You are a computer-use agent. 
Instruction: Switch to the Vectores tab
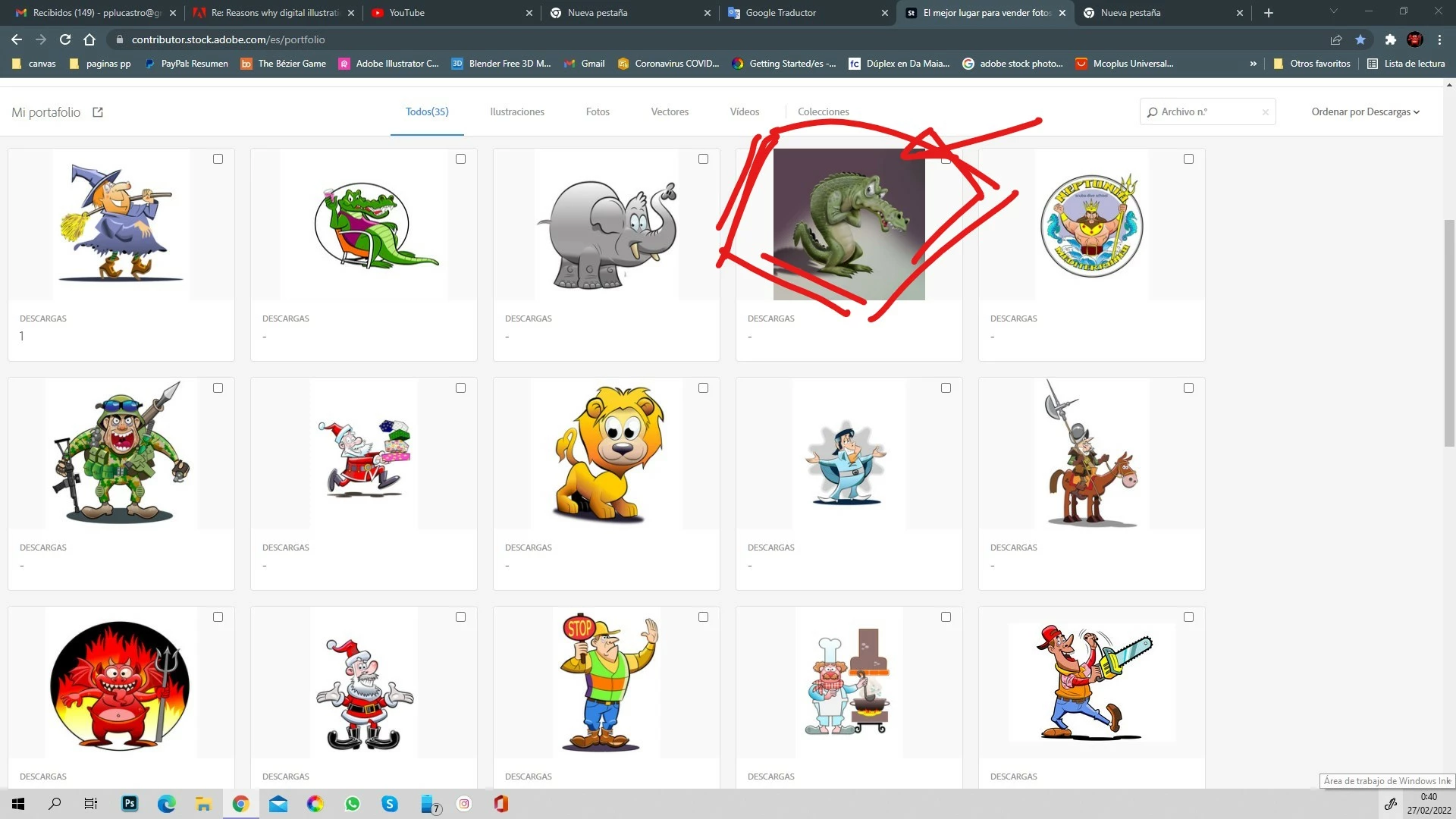coord(670,112)
